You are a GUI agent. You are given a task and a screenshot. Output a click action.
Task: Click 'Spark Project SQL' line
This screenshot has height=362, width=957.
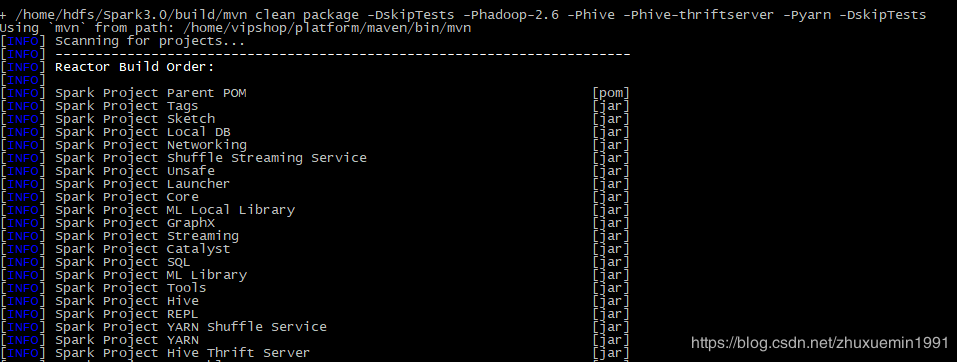[x=123, y=262]
